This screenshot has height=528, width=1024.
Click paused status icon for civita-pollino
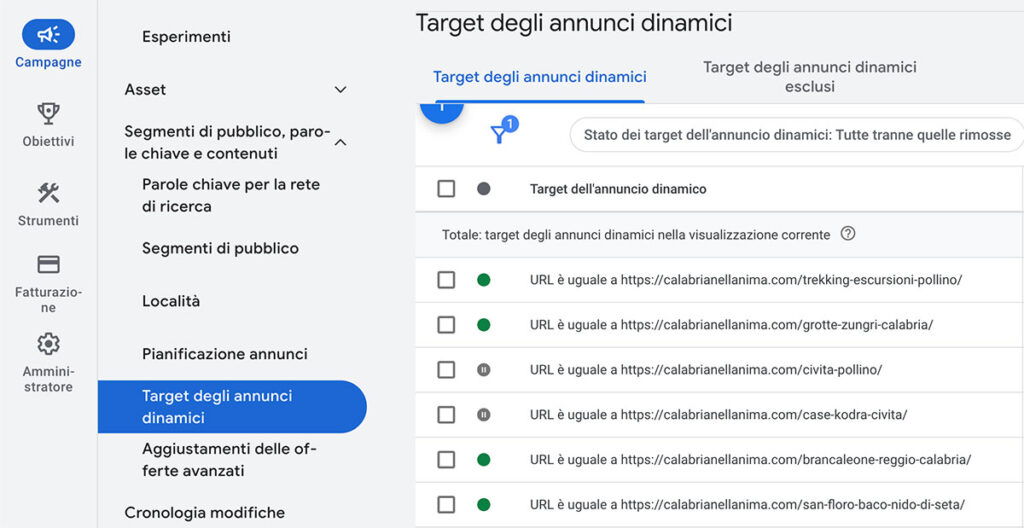coord(484,370)
